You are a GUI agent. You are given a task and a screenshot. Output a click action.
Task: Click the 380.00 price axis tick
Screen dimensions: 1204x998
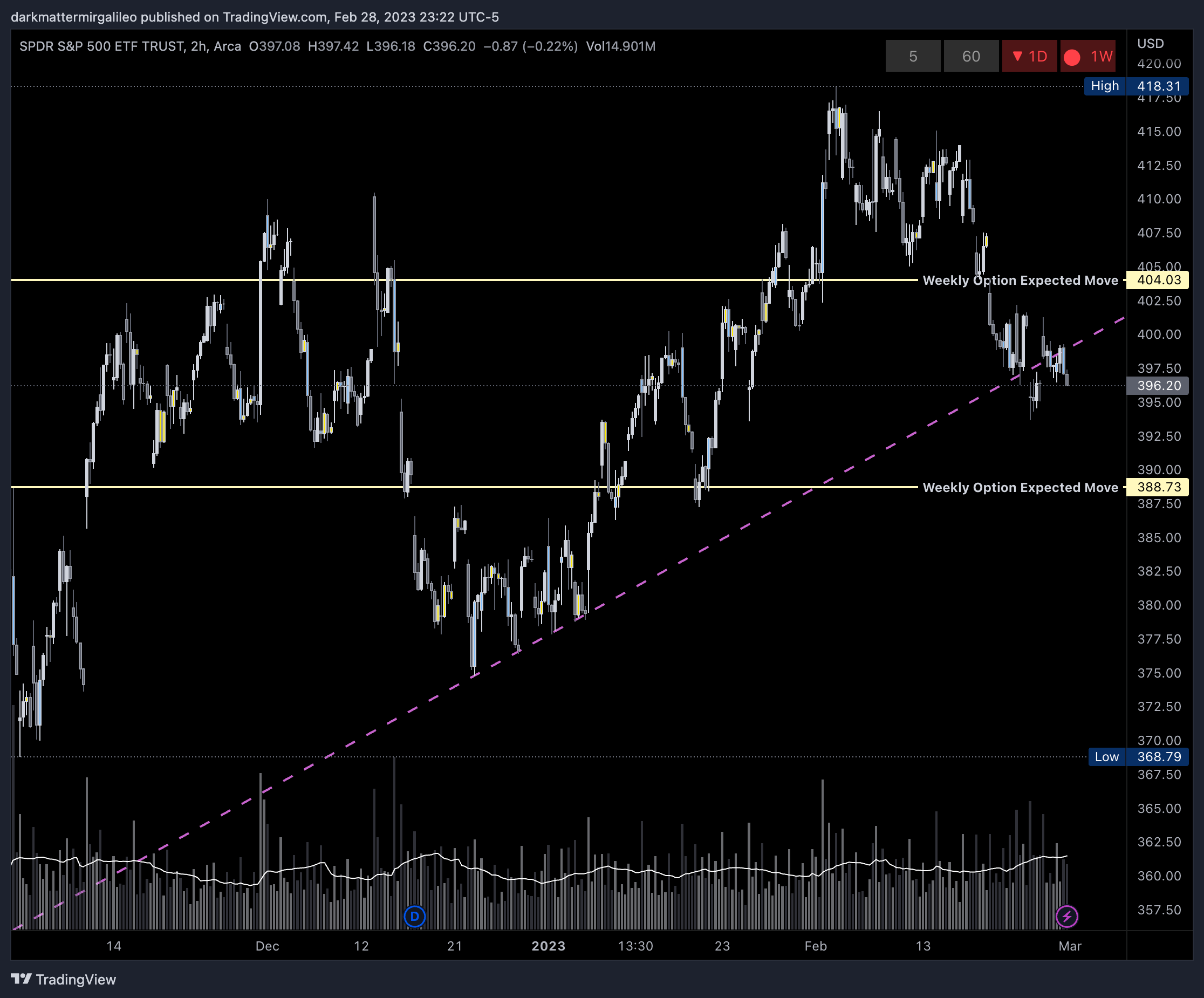pos(1159,605)
